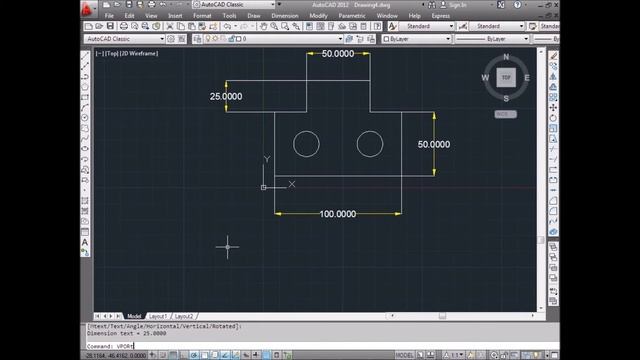Select the Ellipse draw tool
640x360 pixels.
[85, 149]
